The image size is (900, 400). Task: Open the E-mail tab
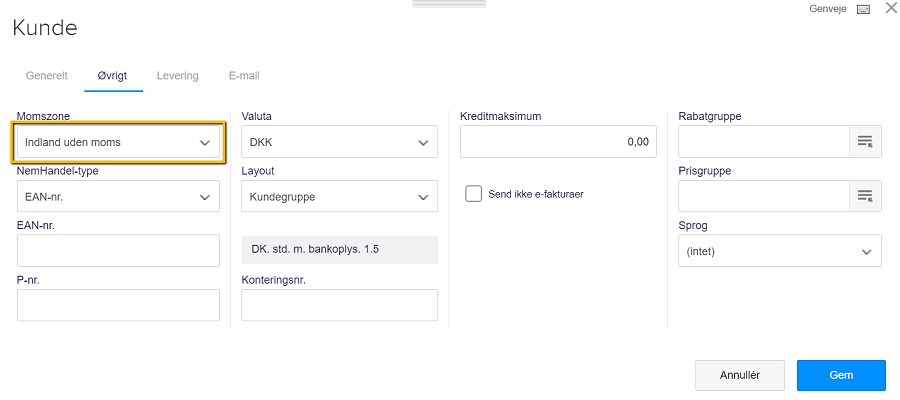[244, 76]
